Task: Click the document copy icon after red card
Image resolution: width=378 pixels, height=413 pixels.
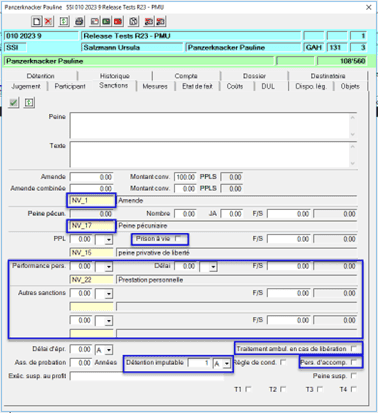Action: click(x=133, y=21)
